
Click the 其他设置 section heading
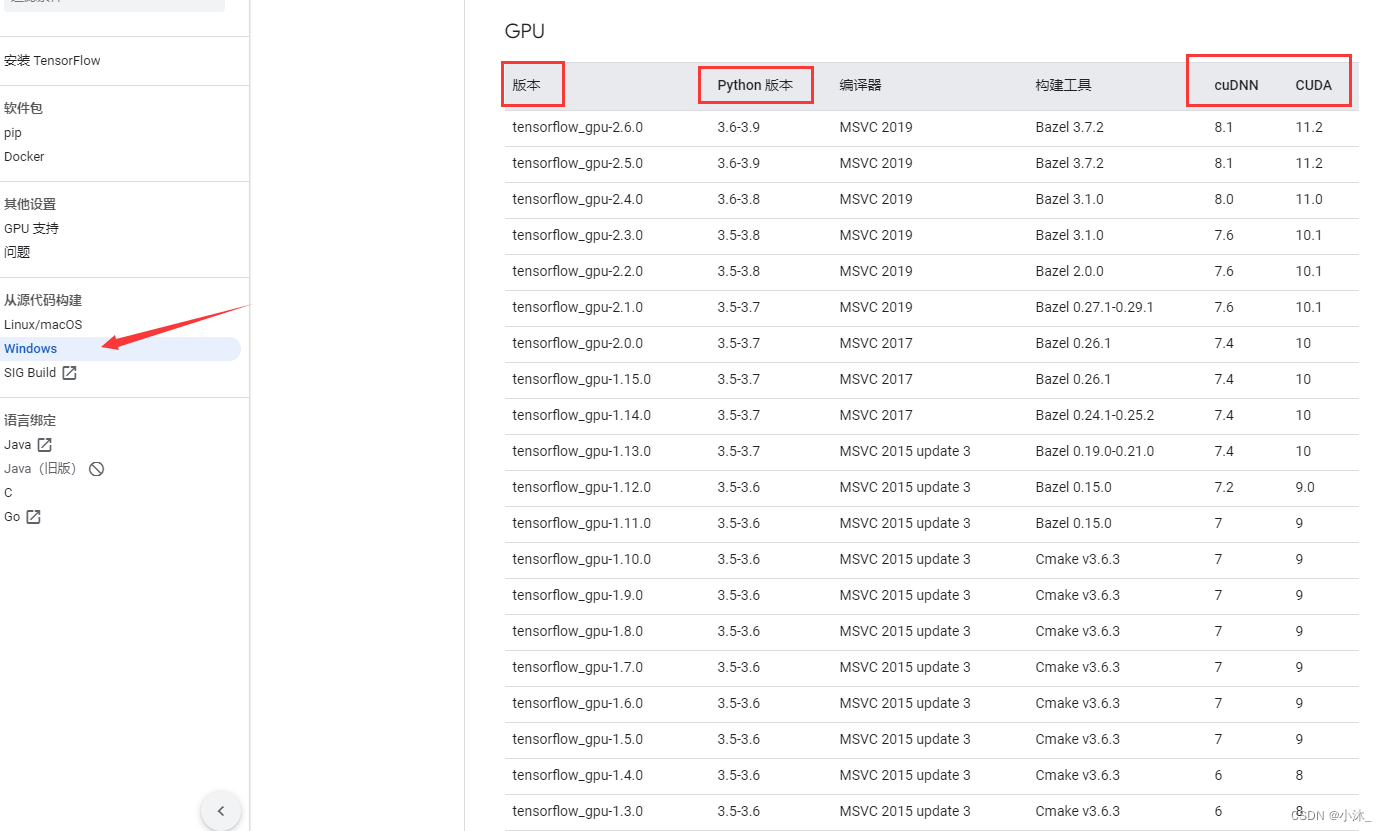click(30, 205)
